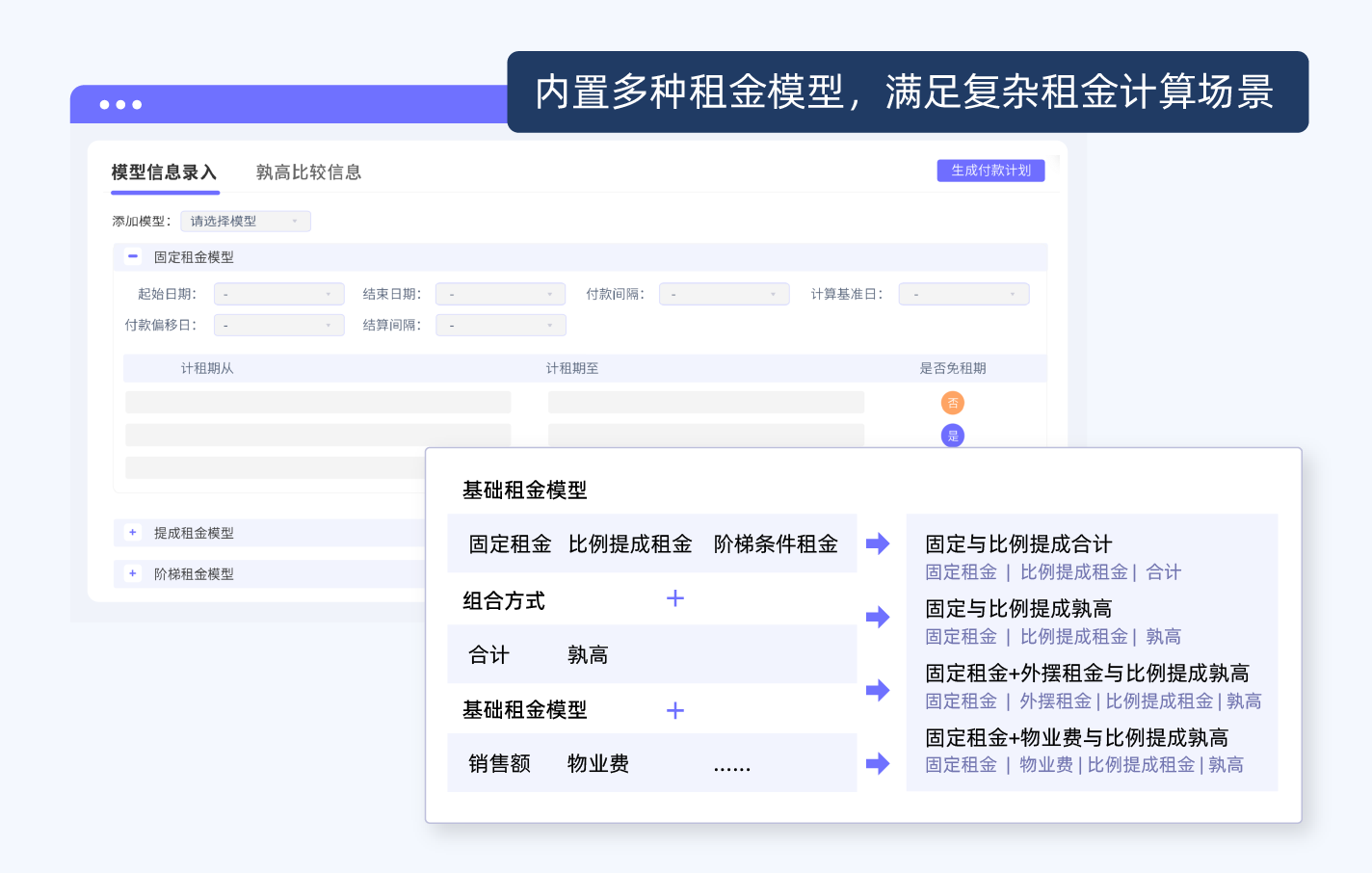Image resolution: width=1372 pixels, height=873 pixels.
Task: Open the 计算基准日 dropdown
Action: (x=964, y=294)
